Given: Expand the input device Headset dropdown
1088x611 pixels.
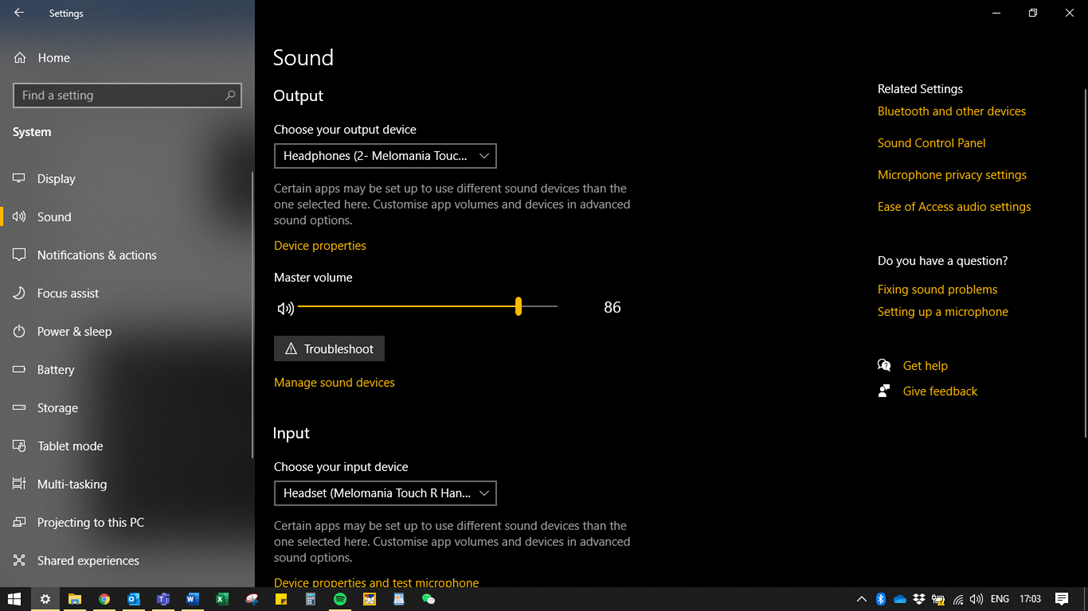Looking at the screenshot, I should click(x=385, y=493).
